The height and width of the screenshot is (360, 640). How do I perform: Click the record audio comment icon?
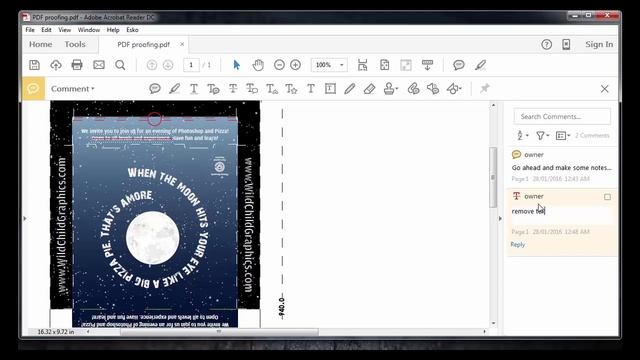pos(433,89)
